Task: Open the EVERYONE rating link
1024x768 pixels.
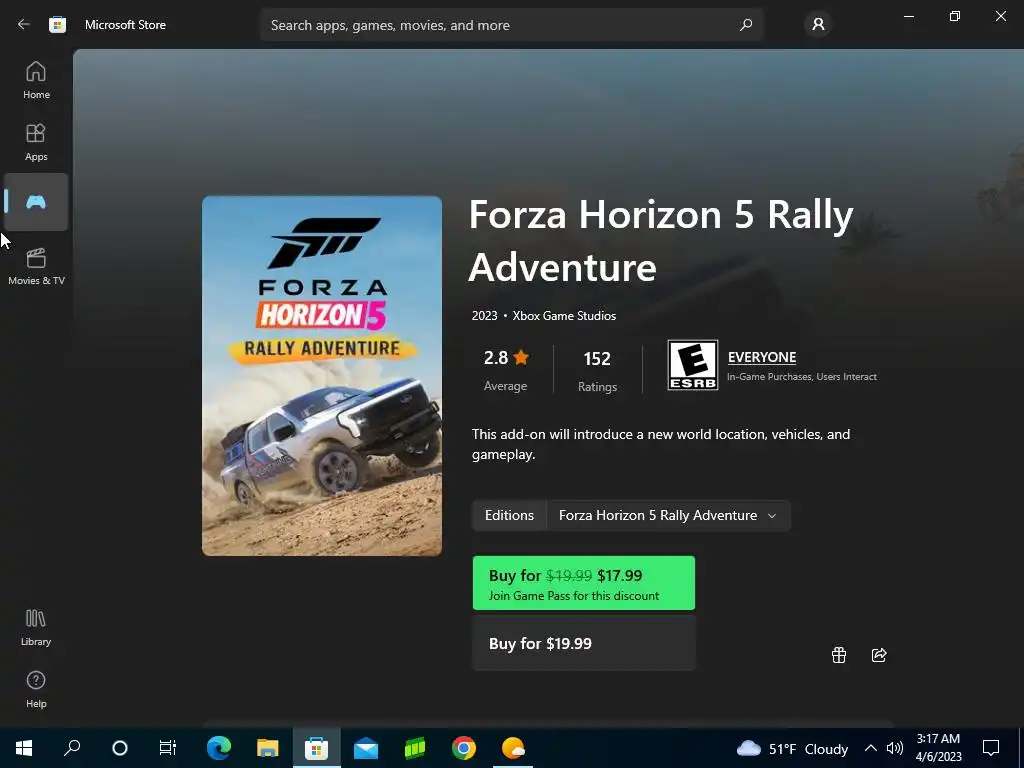Action: pos(762,357)
